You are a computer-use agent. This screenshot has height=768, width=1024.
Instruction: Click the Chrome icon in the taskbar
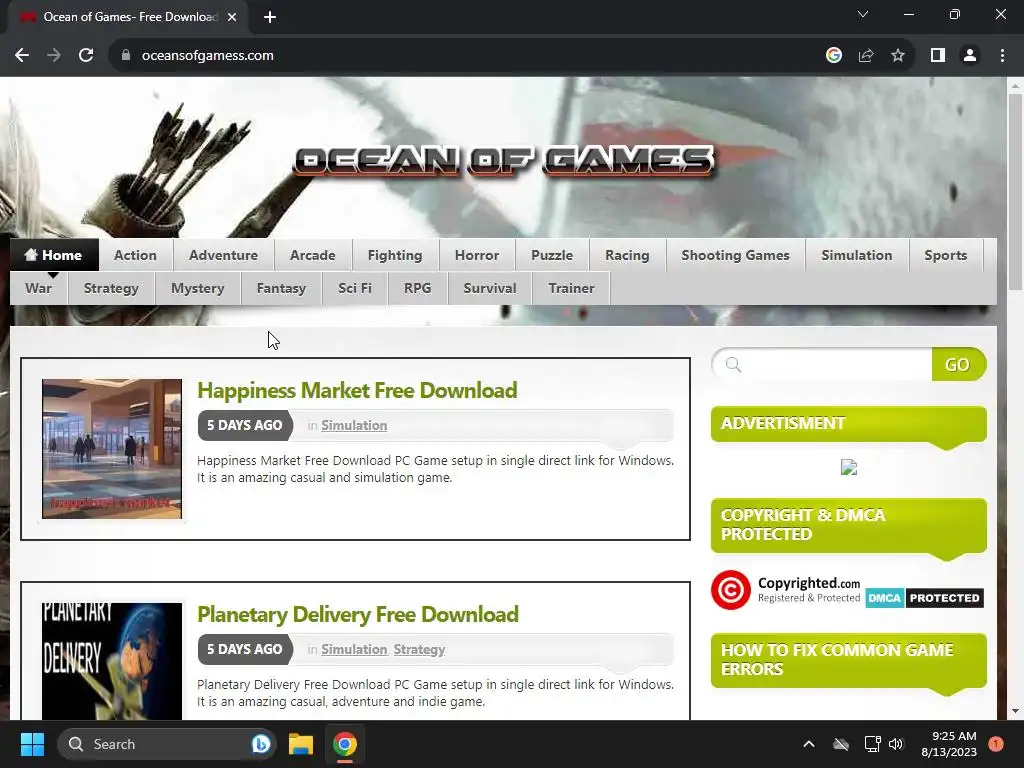(345, 744)
